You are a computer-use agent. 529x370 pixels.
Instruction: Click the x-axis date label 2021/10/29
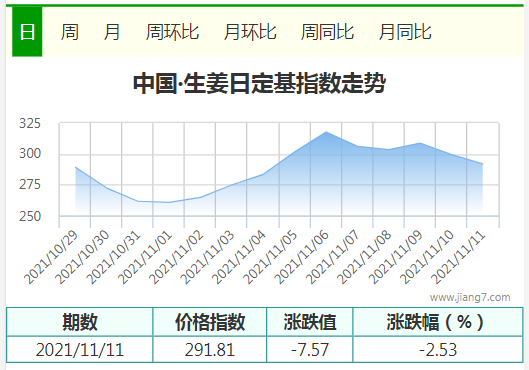[51, 257]
